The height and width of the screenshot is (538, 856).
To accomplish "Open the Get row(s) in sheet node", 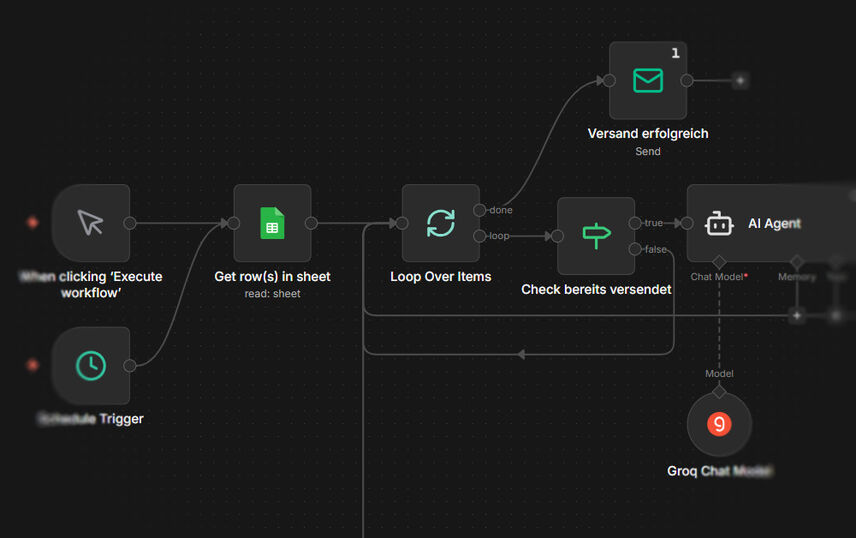I will coord(272,223).
